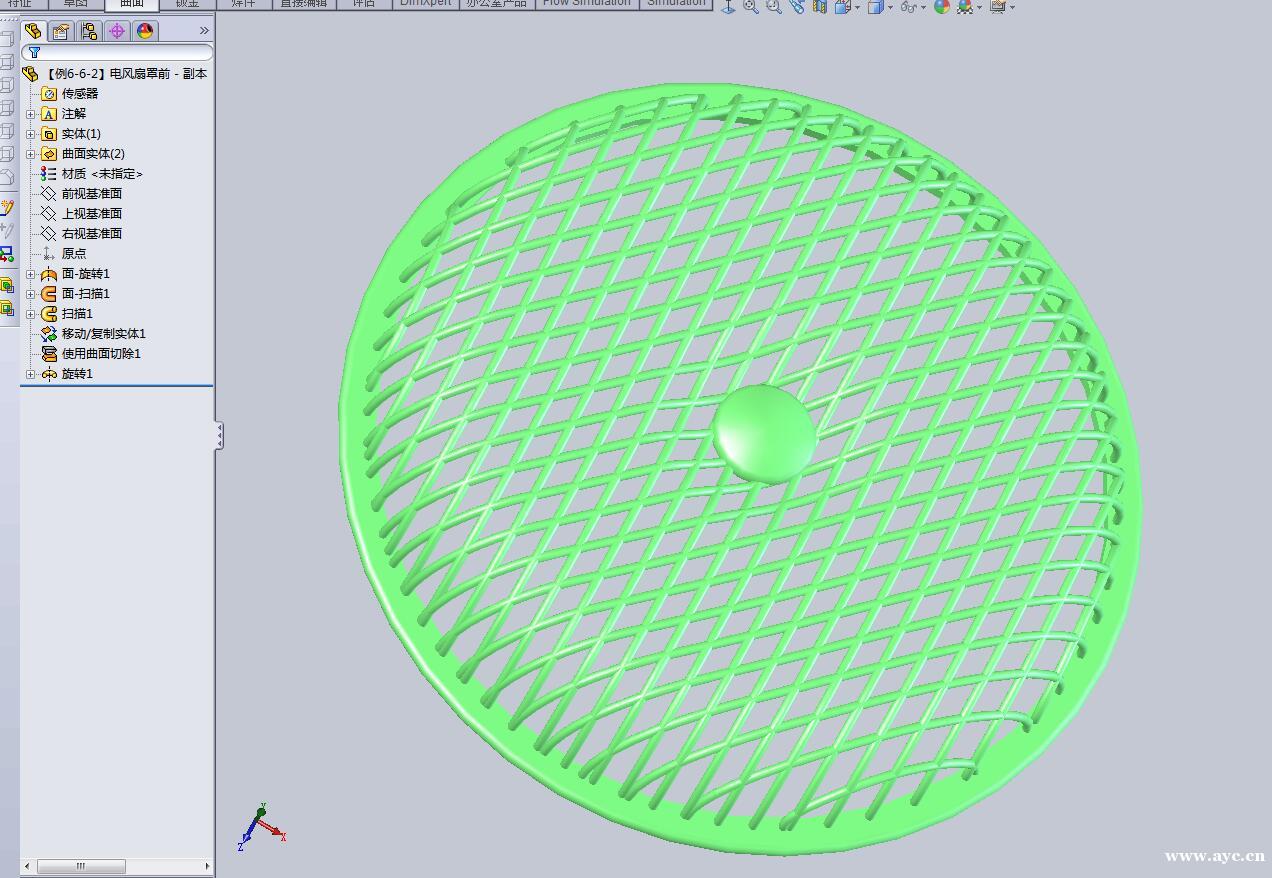Click the www.ayc.cn watermark link

(1212, 856)
